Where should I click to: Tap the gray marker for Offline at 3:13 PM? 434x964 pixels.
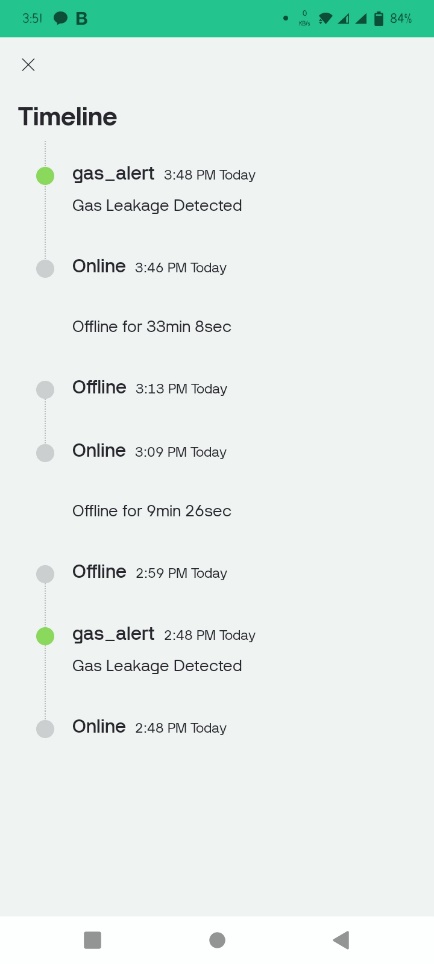[45, 390]
